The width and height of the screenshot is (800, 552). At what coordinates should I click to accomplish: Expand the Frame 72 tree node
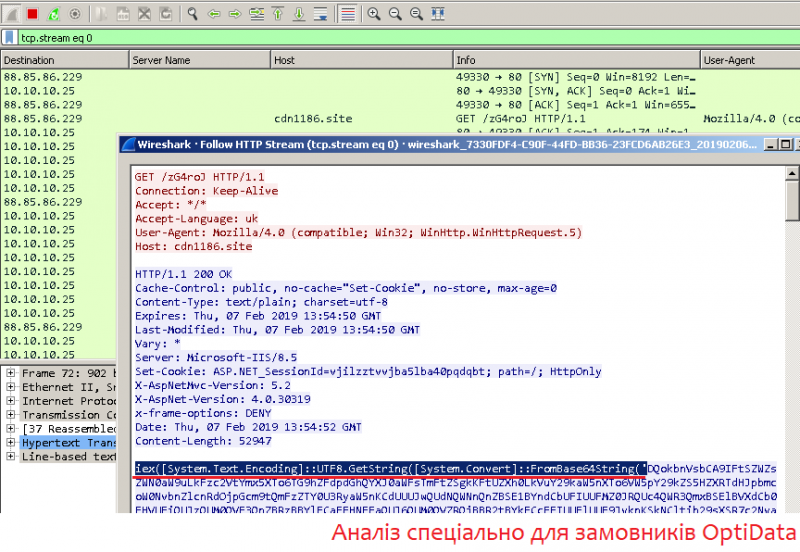10,373
